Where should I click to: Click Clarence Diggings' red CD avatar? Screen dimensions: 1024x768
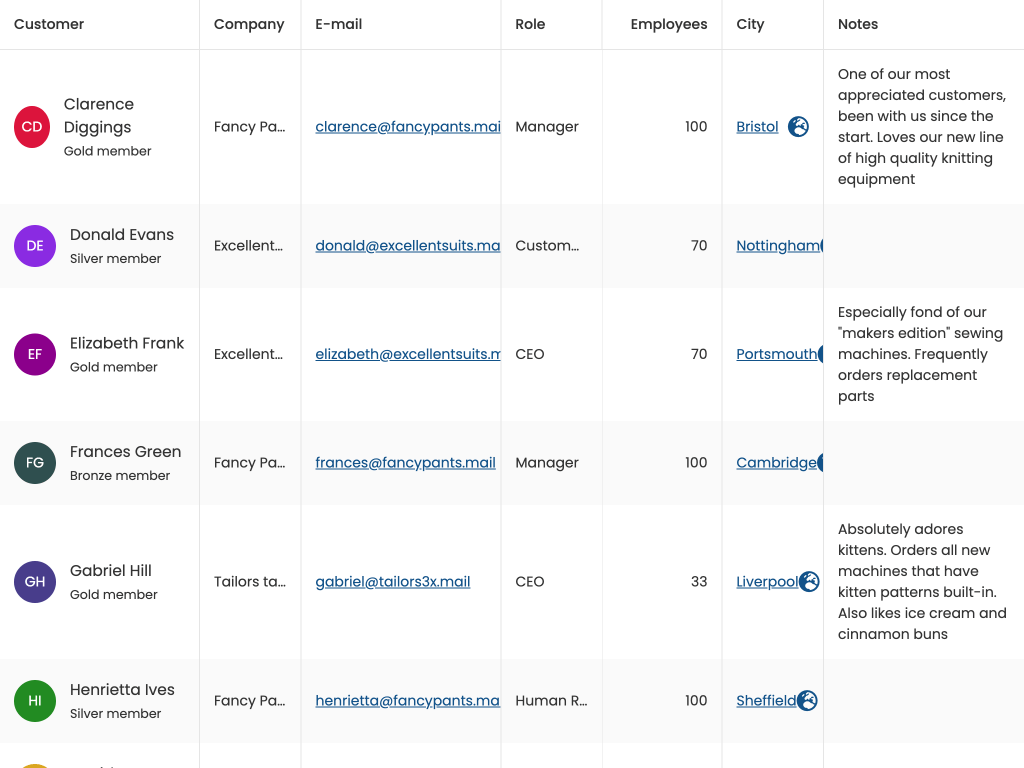click(32, 127)
